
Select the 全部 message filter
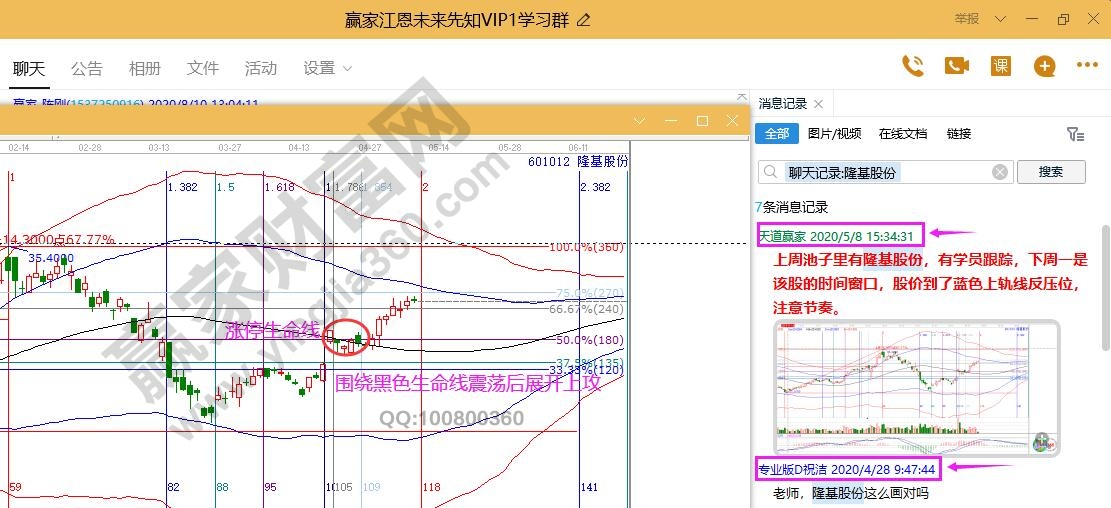click(776, 134)
